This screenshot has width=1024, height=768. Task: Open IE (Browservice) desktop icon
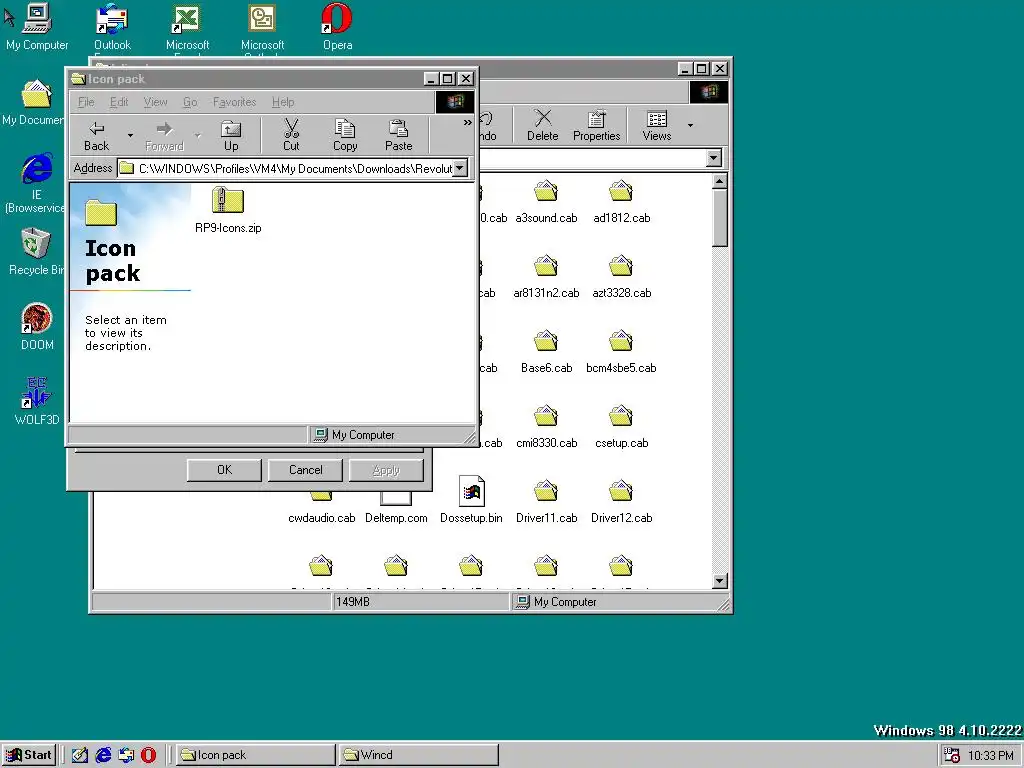coord(36,183)
